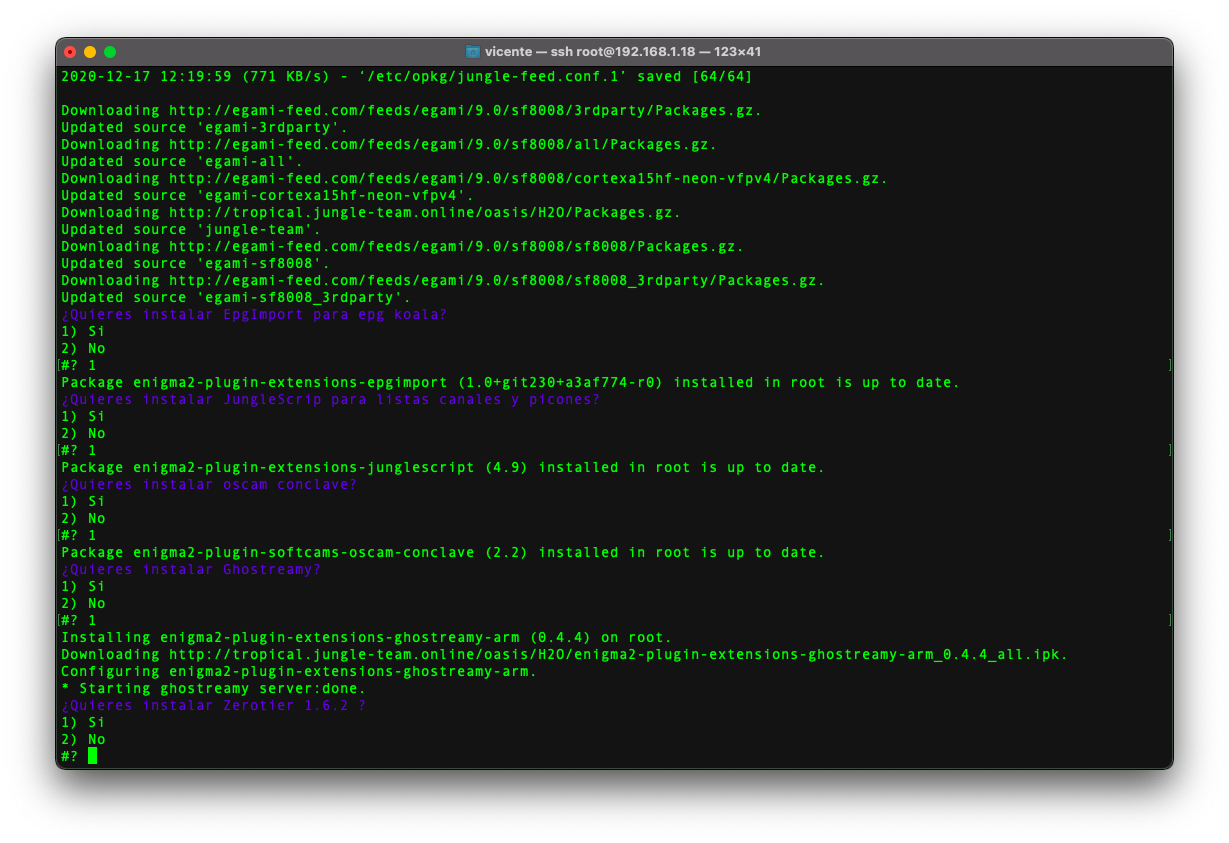Click the '¿Quieres instalar Ghostreamy?' question line
Viewport: 1229px width, 843px height.
pyautogui.click(x=191, y=569)
